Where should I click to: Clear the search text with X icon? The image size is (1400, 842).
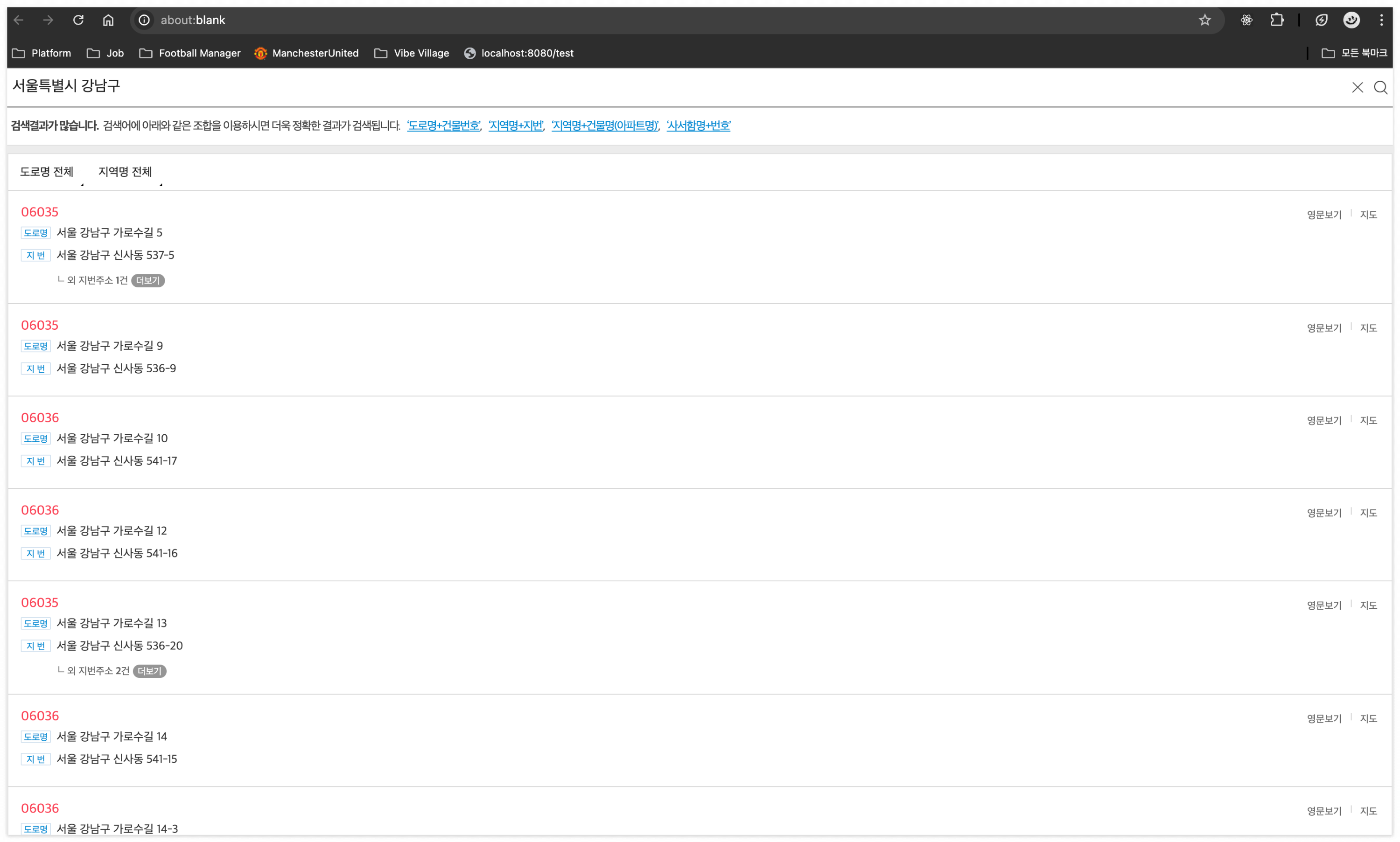(x=1357, y=87)
